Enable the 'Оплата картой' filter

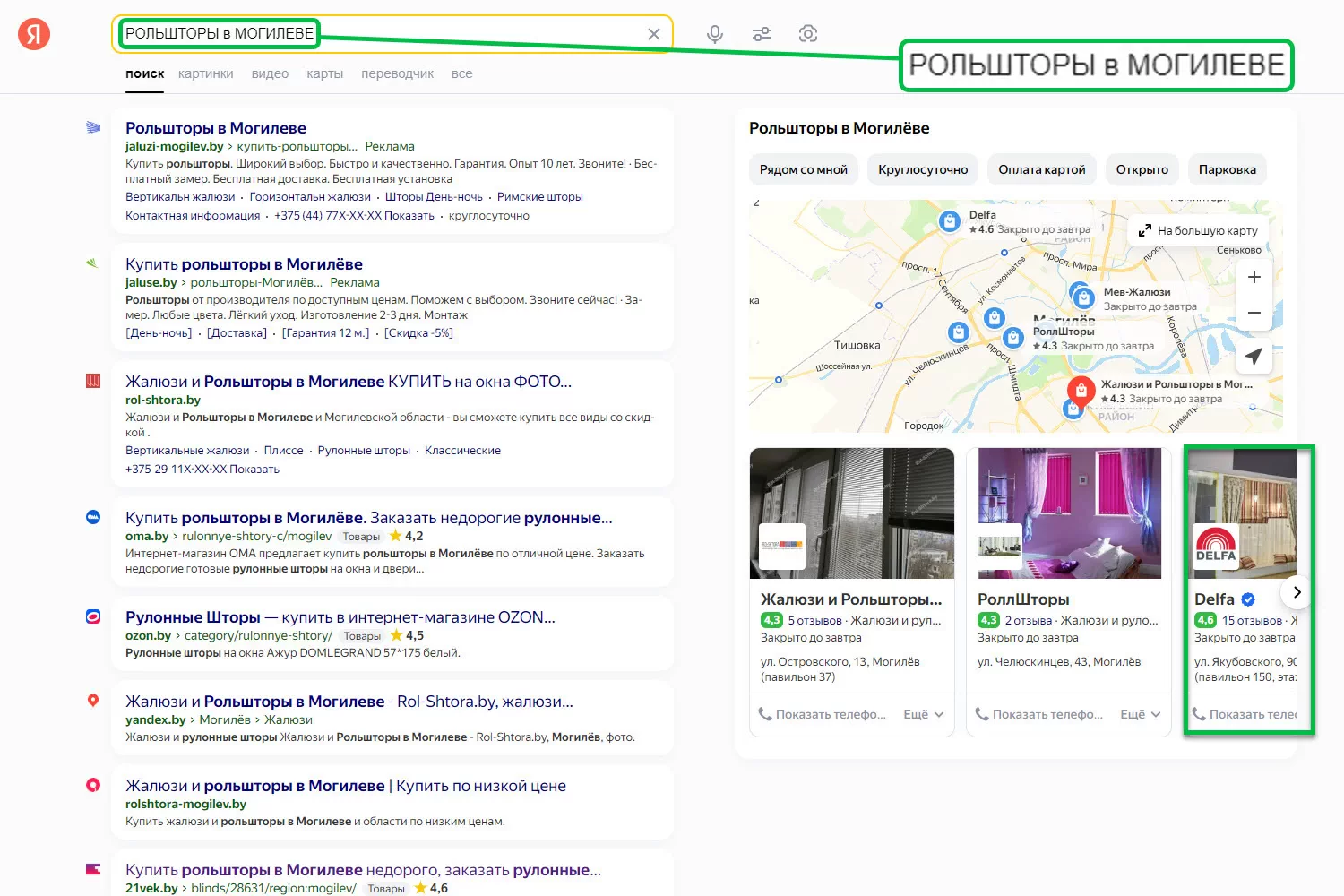click(1041, 169)
